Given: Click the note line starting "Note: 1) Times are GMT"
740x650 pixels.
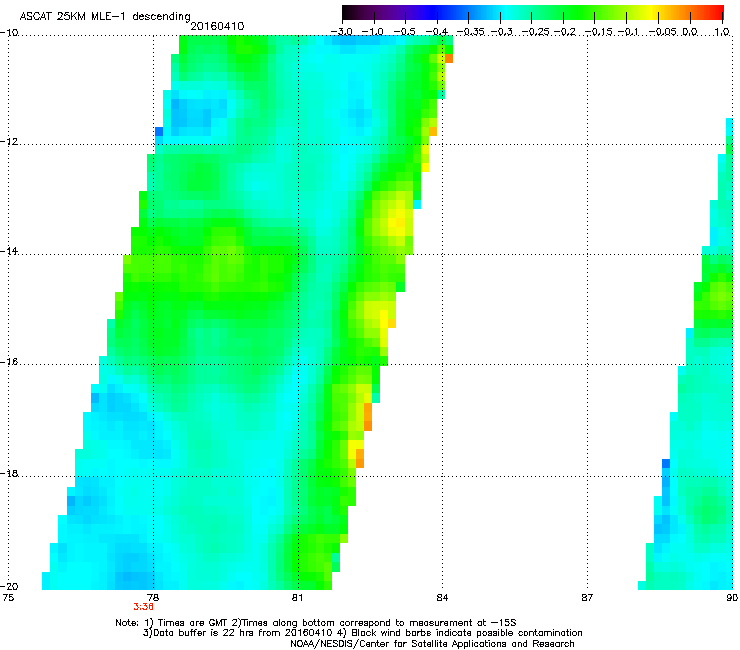Looking at the screenshot, I should point(316,623).
